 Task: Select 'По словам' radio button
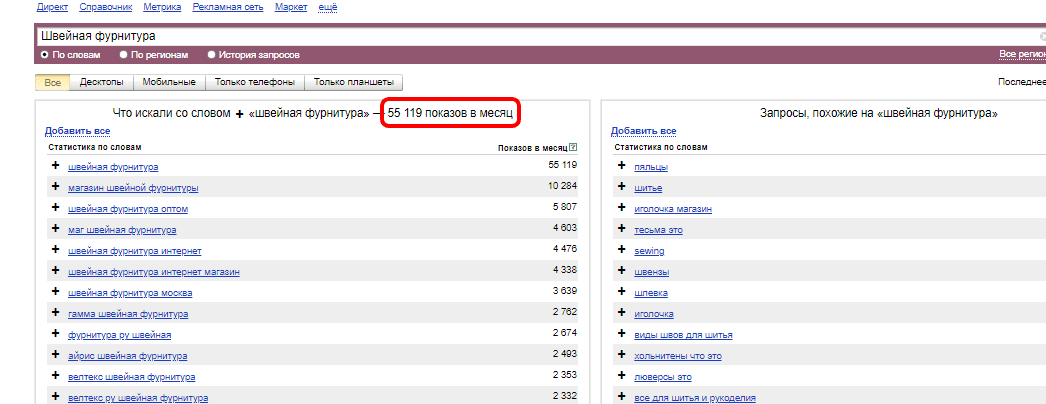click(x=45, y=55)
